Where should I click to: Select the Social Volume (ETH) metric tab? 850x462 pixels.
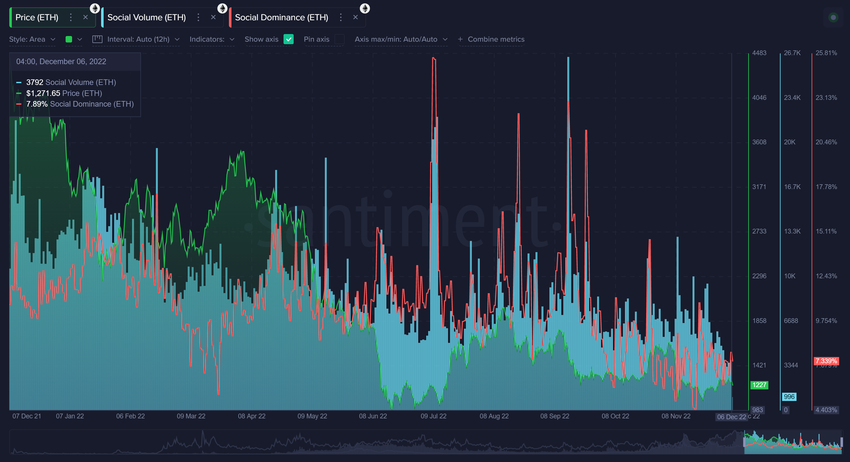click(x=147, y=17)
